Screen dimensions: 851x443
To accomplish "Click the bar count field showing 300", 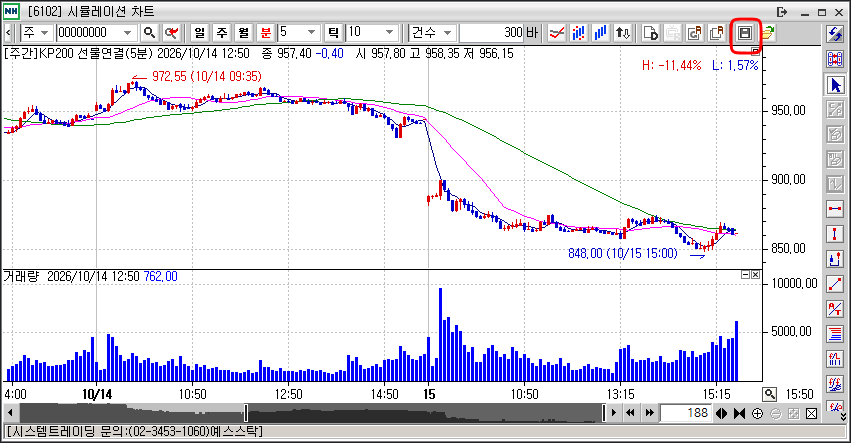I will tap(492, 33).
